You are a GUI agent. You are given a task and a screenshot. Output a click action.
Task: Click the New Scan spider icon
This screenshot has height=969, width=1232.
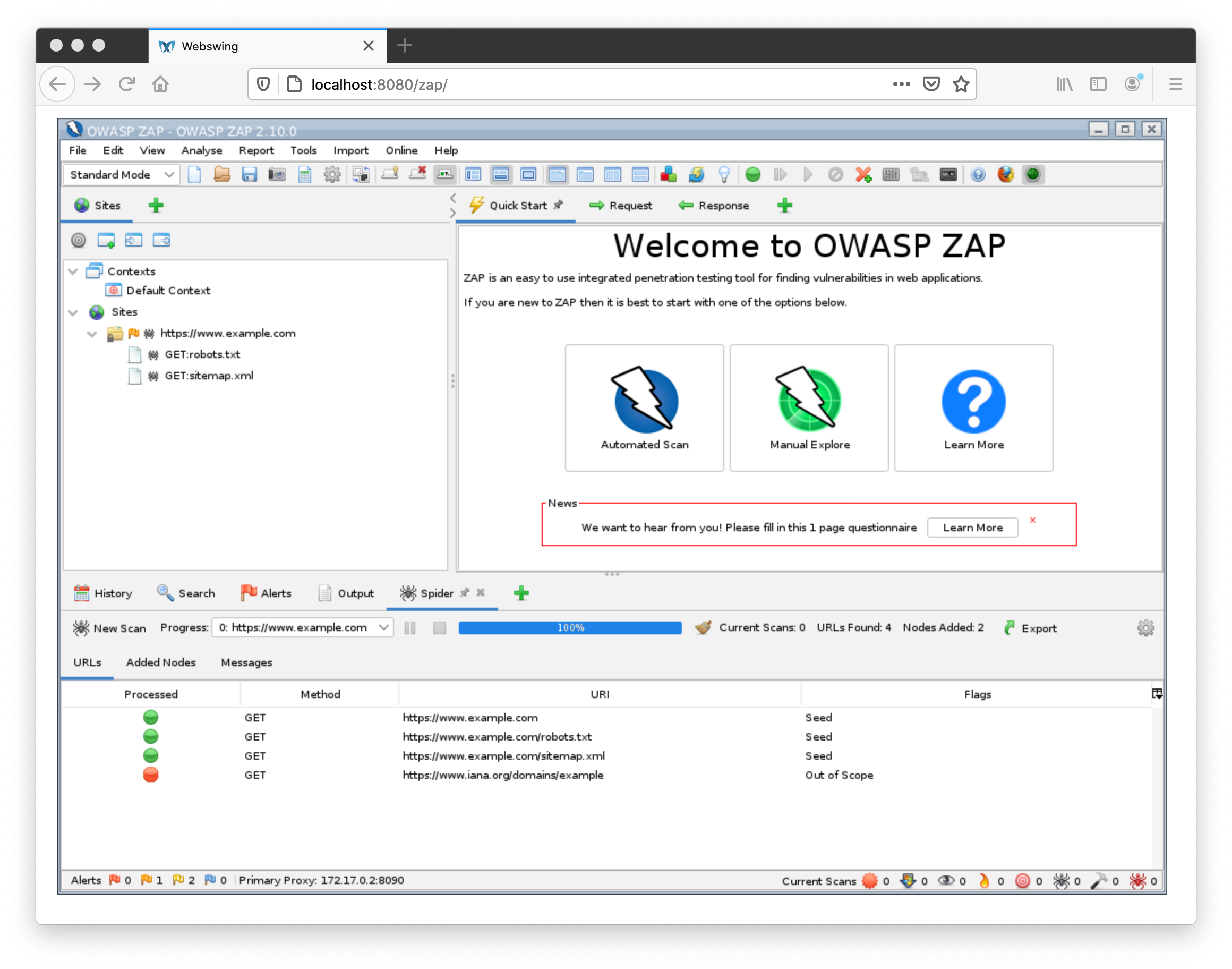pyautogui.click(x=79, y=628)
